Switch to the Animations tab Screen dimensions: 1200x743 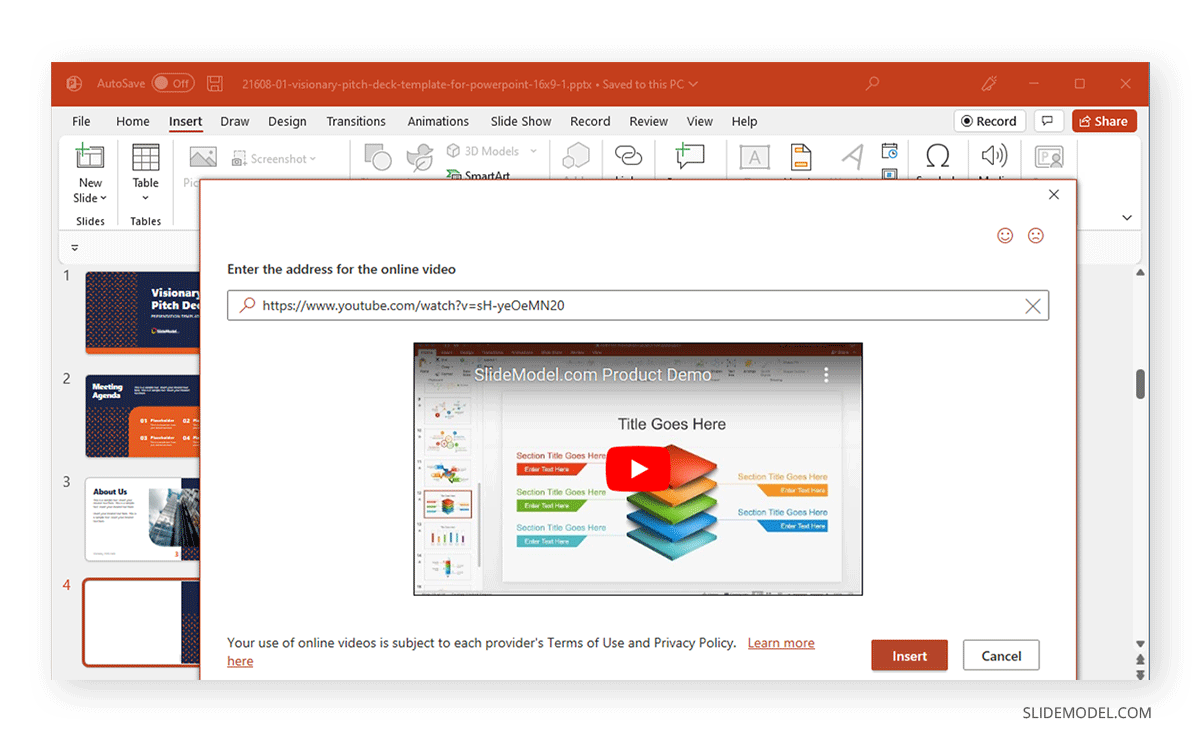pyautogui.click(x=438, y=121)
